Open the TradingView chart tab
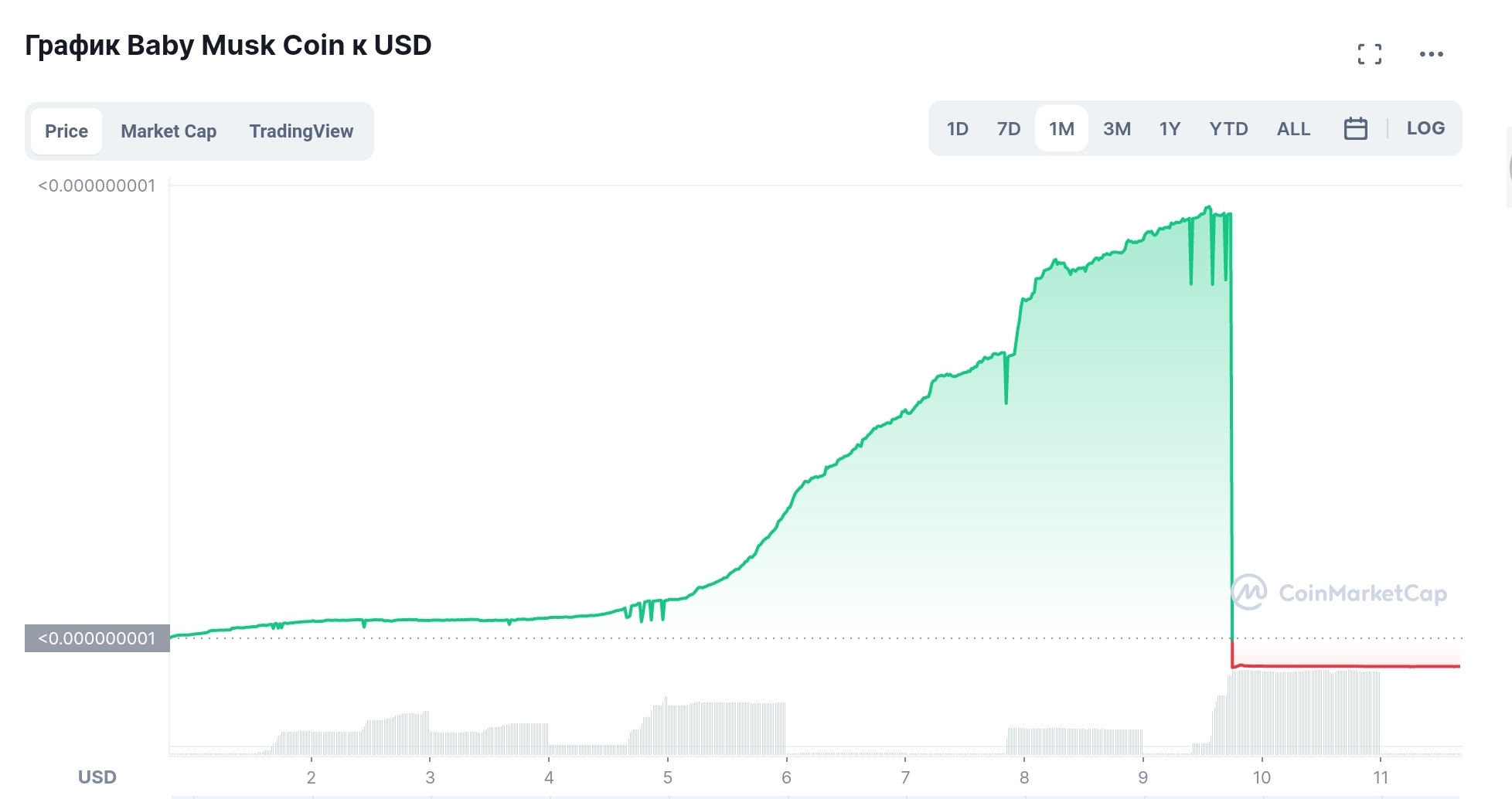 pos(301,131)
